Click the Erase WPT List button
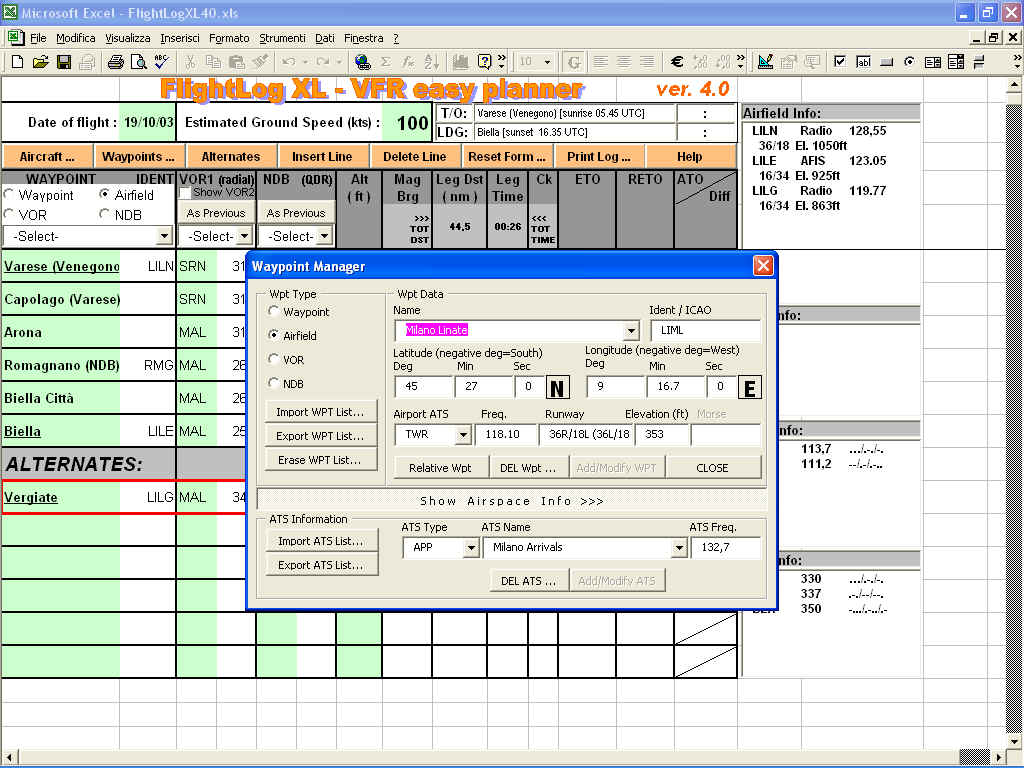This screenshot has height=768, width=1024. [x=321, y=460]
